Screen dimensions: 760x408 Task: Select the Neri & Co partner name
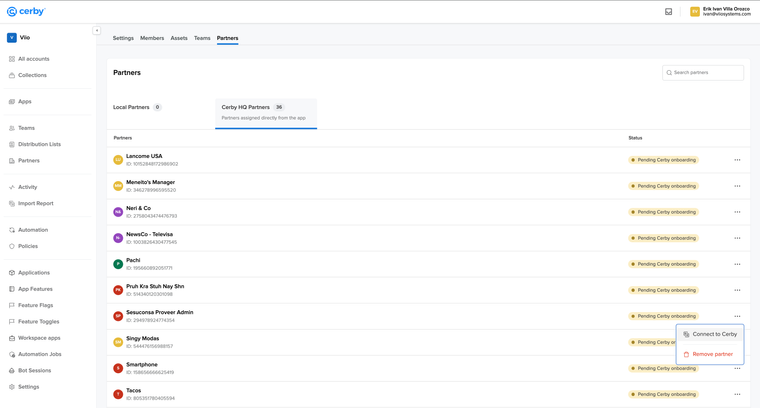[138, 208]
